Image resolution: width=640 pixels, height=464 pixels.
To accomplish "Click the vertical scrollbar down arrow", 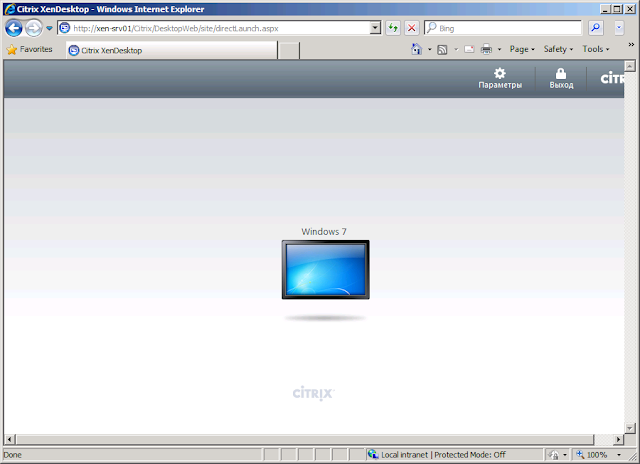I will tap(630, 428).
